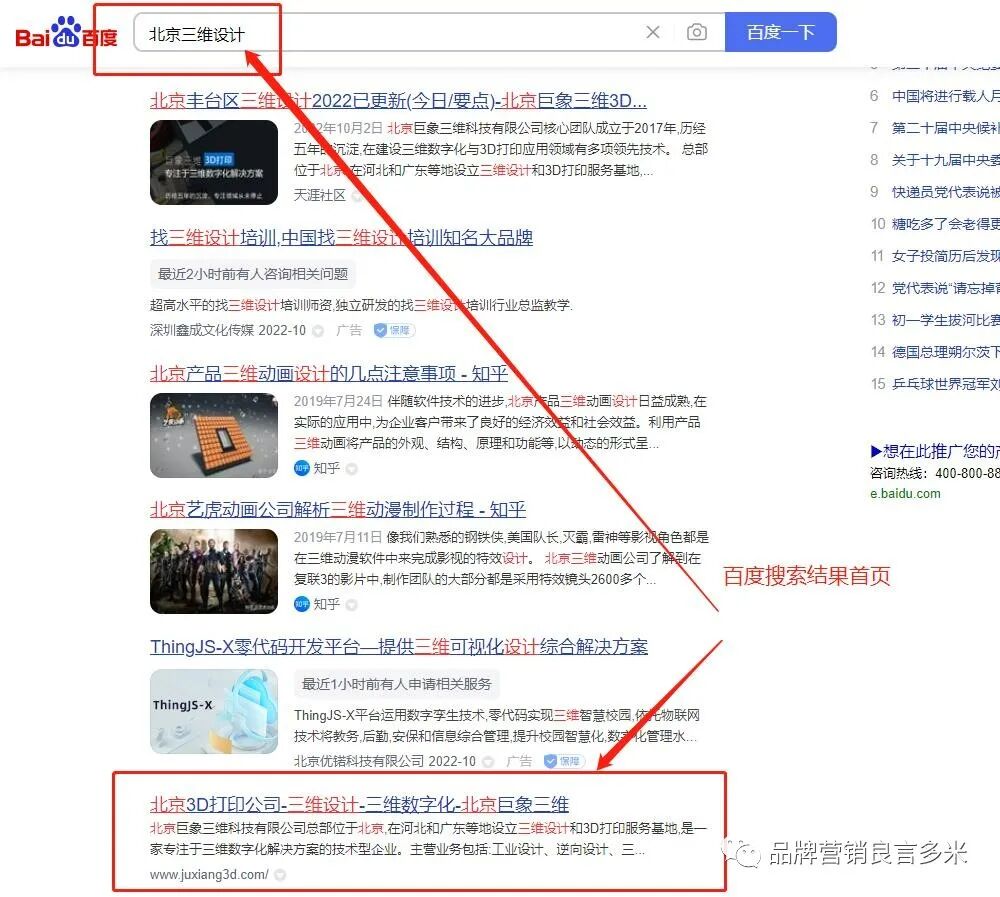Image resolution: width=1000 pixels, height=897 pixels.
Task: Click the 保障 badge on 深圳鑫成 ad
Action: pos(394,330)
